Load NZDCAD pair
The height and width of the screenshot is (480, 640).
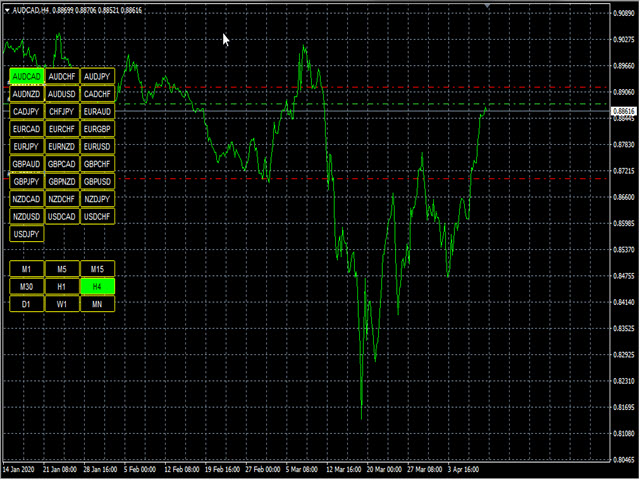pyautogui.click(x=27, y=199)
